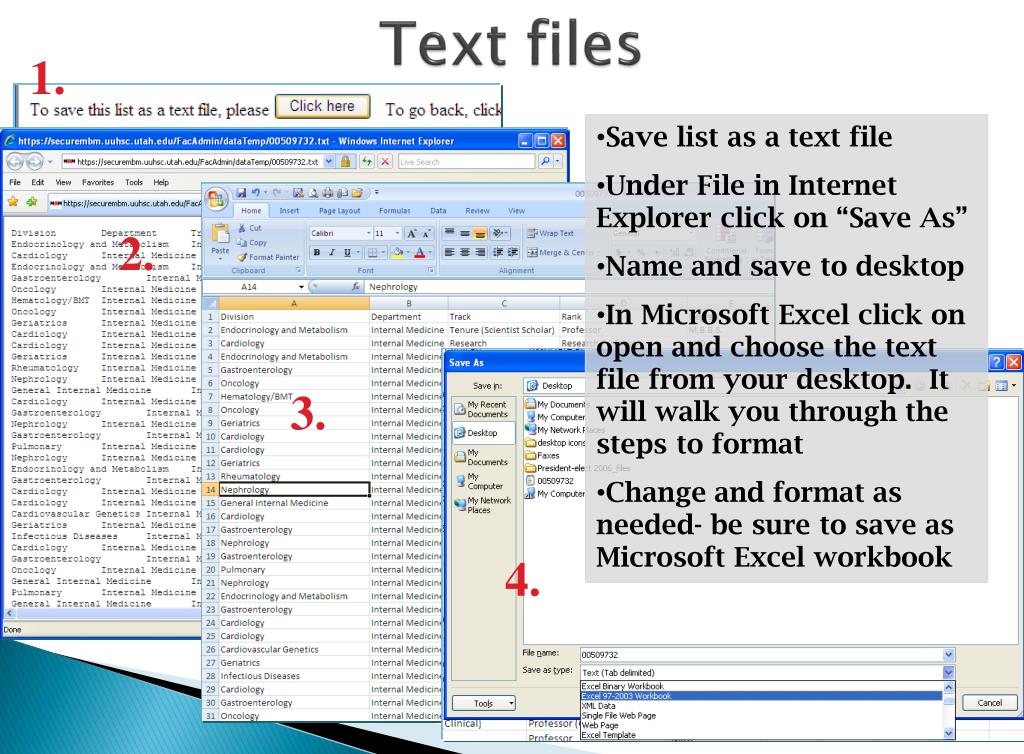Open the Page Layout tab in Excel

[x=340, y=211]
